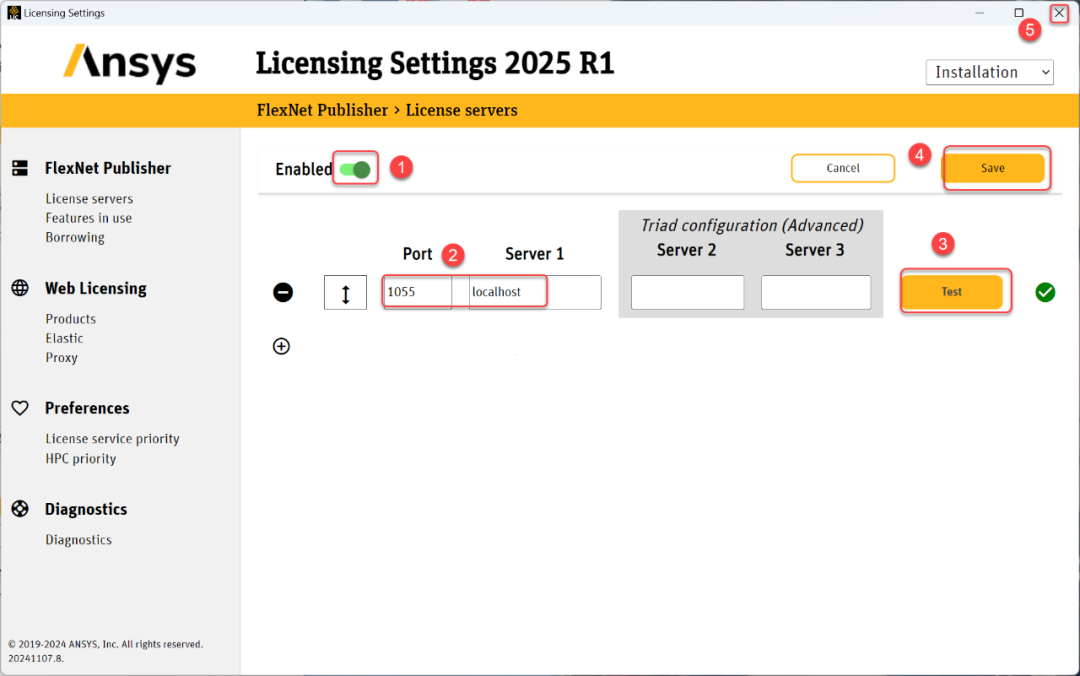Click the 'Triad configuration (Advanced)' label
1080x676 pixels.
(752, 225)
